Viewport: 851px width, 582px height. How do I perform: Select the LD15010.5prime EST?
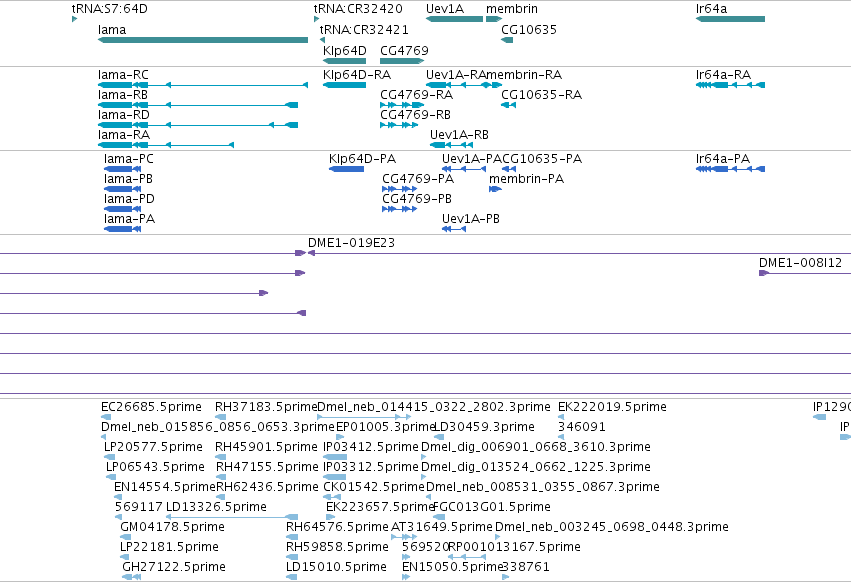pos(336,568)
